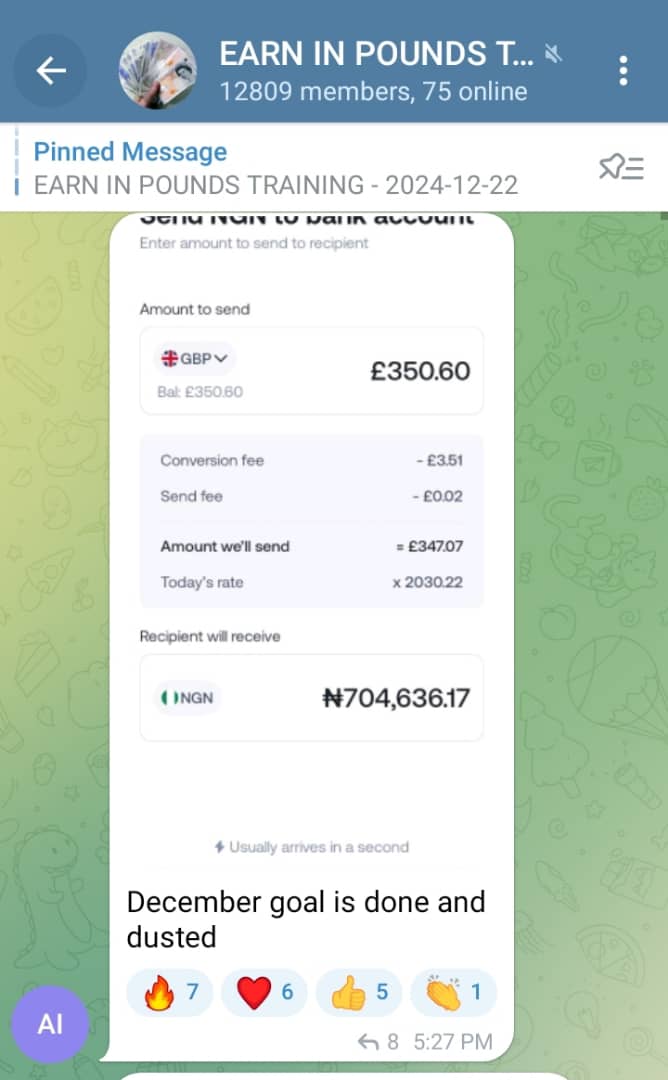Click the lightning bolt arrival icon
The width and height of the screenshot is (668, 1080).
[x=219, y=847]
